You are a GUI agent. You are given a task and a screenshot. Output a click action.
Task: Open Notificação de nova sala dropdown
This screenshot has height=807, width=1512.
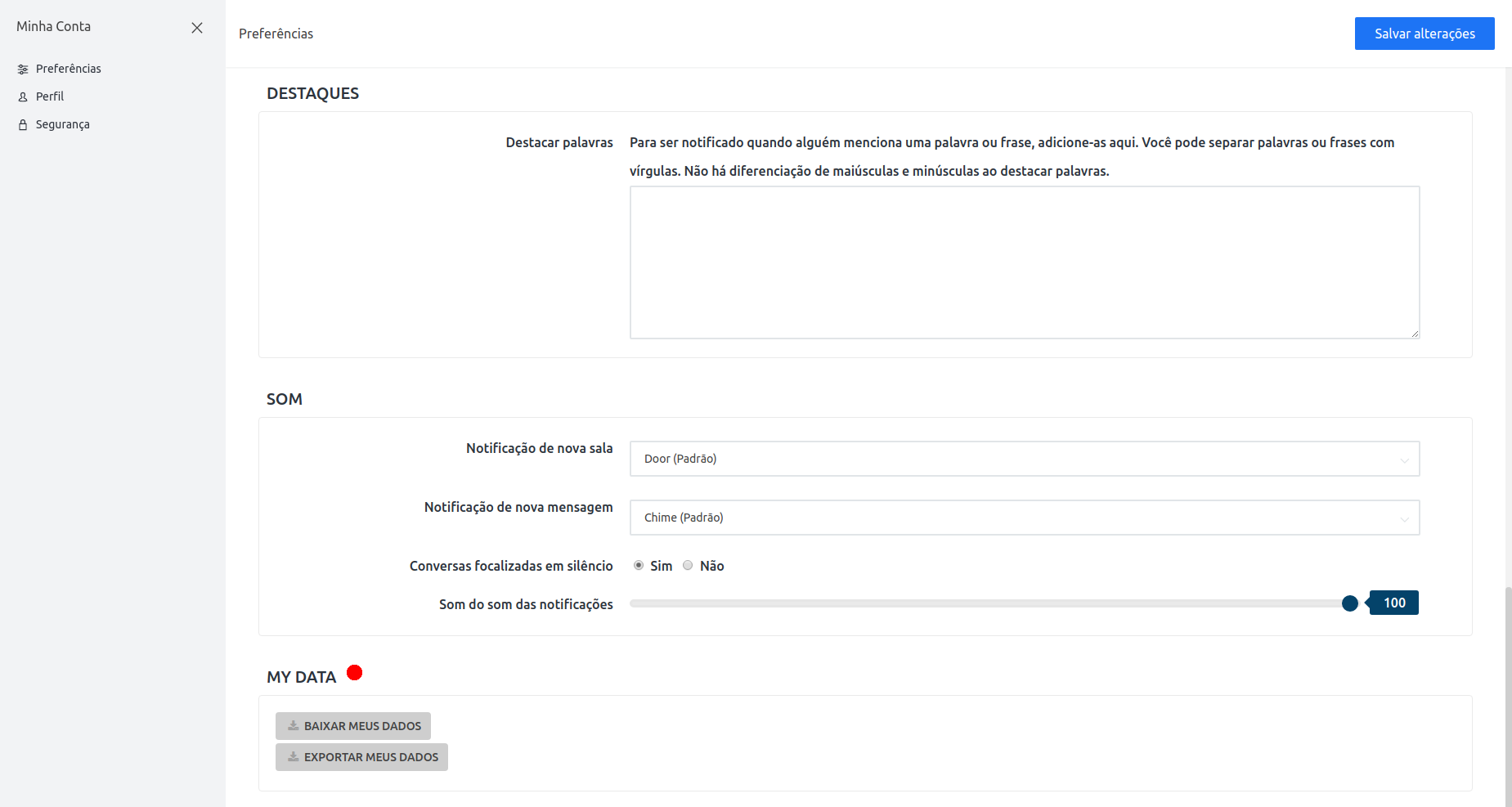pos(1025,459)
